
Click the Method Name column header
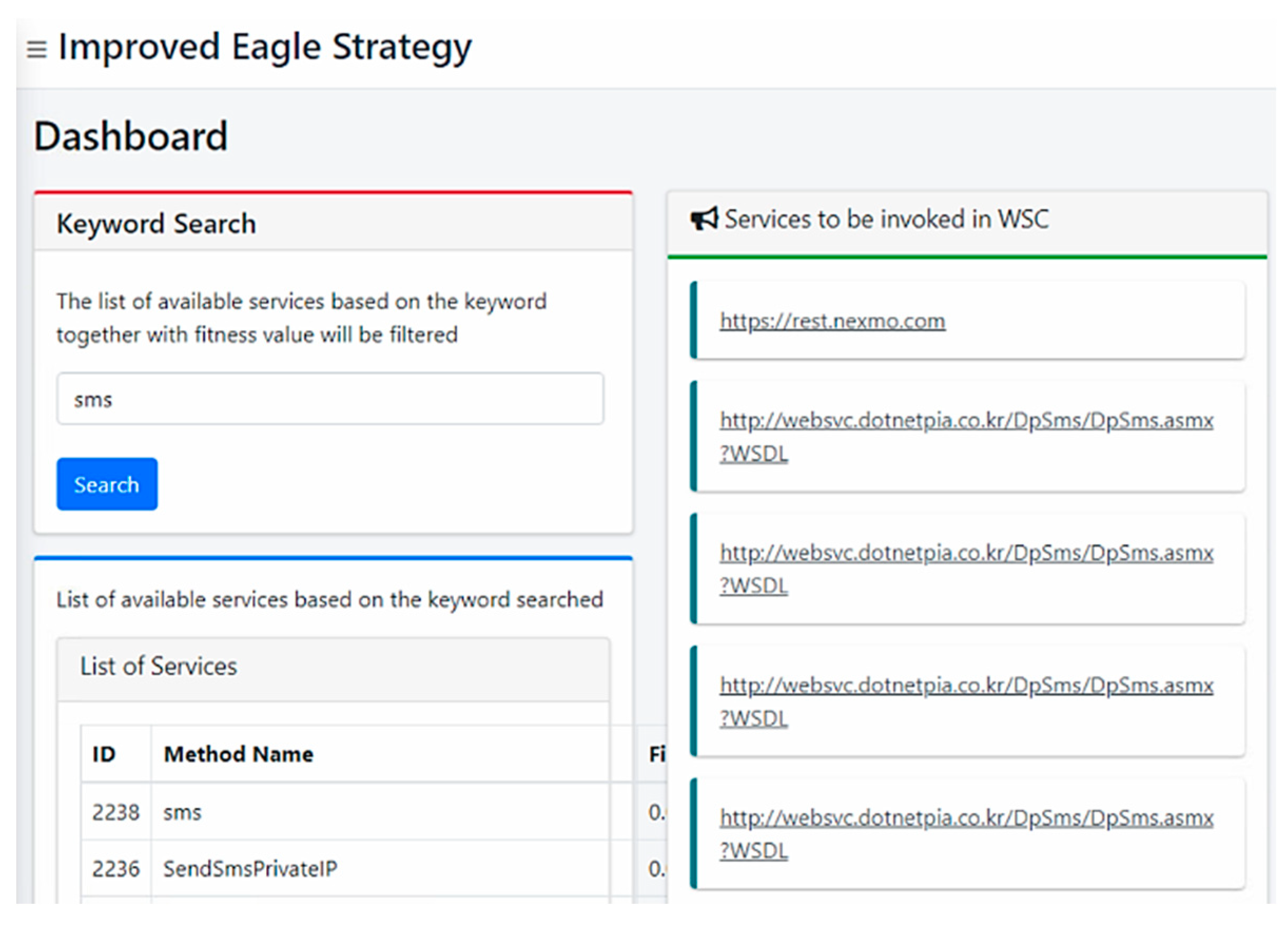click(x=239, y=754)
